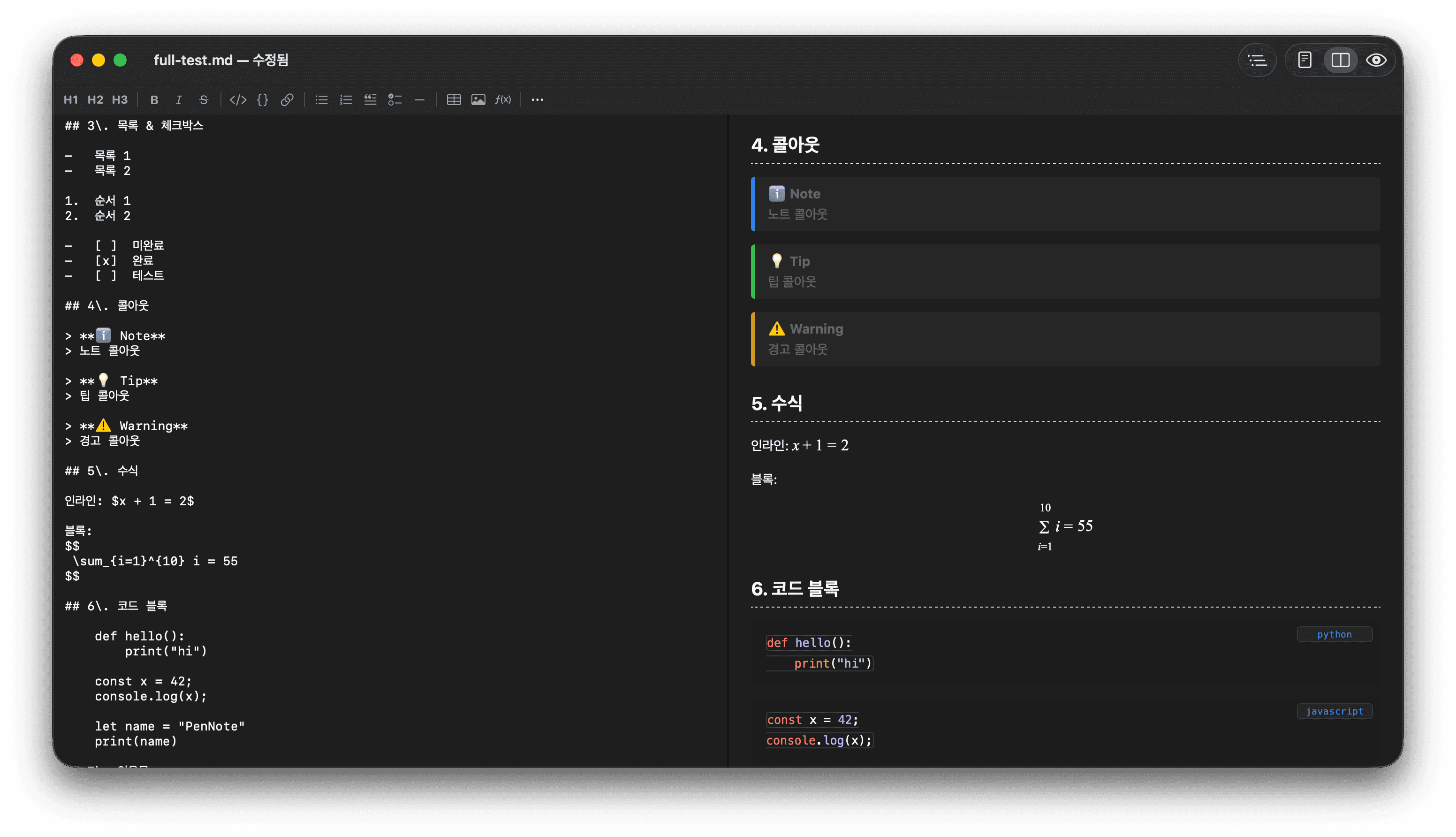Insert inline code with the </> icon

(x=237, y=99)
